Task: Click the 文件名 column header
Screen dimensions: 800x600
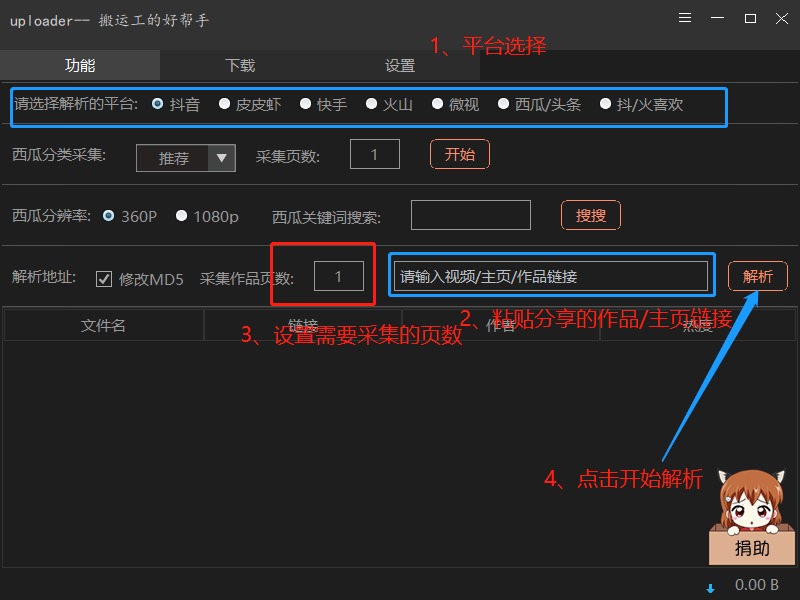Action: pos(104,325)
